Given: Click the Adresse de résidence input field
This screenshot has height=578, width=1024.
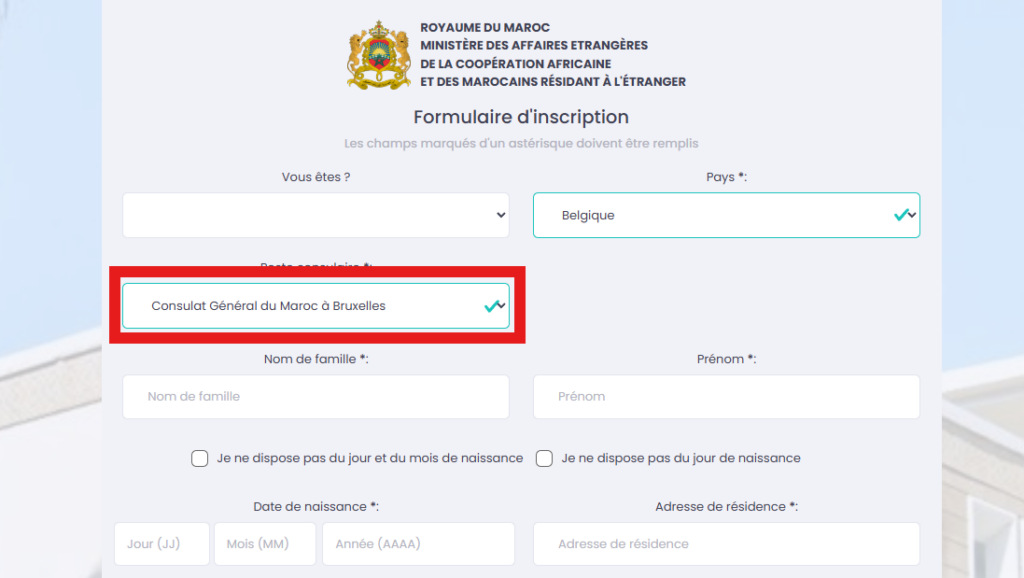Looking at the screenshot, I should coord(726,544).
